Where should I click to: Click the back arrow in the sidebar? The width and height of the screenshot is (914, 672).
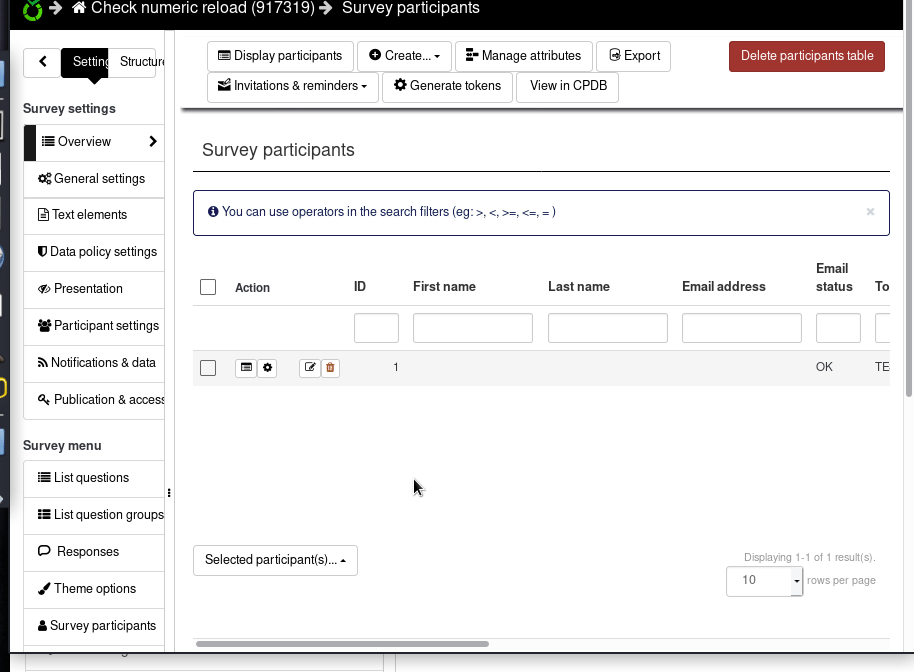(43, 62)
